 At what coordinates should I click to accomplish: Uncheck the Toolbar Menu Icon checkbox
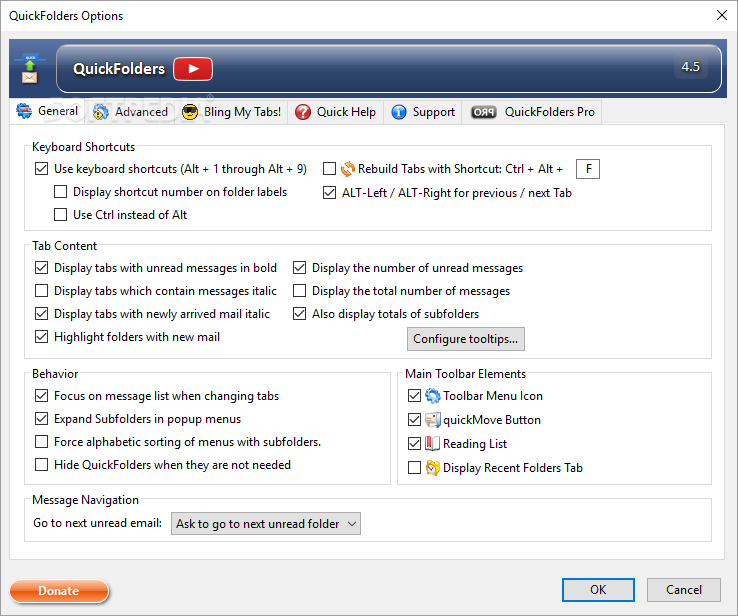click(x=414, y=396)
